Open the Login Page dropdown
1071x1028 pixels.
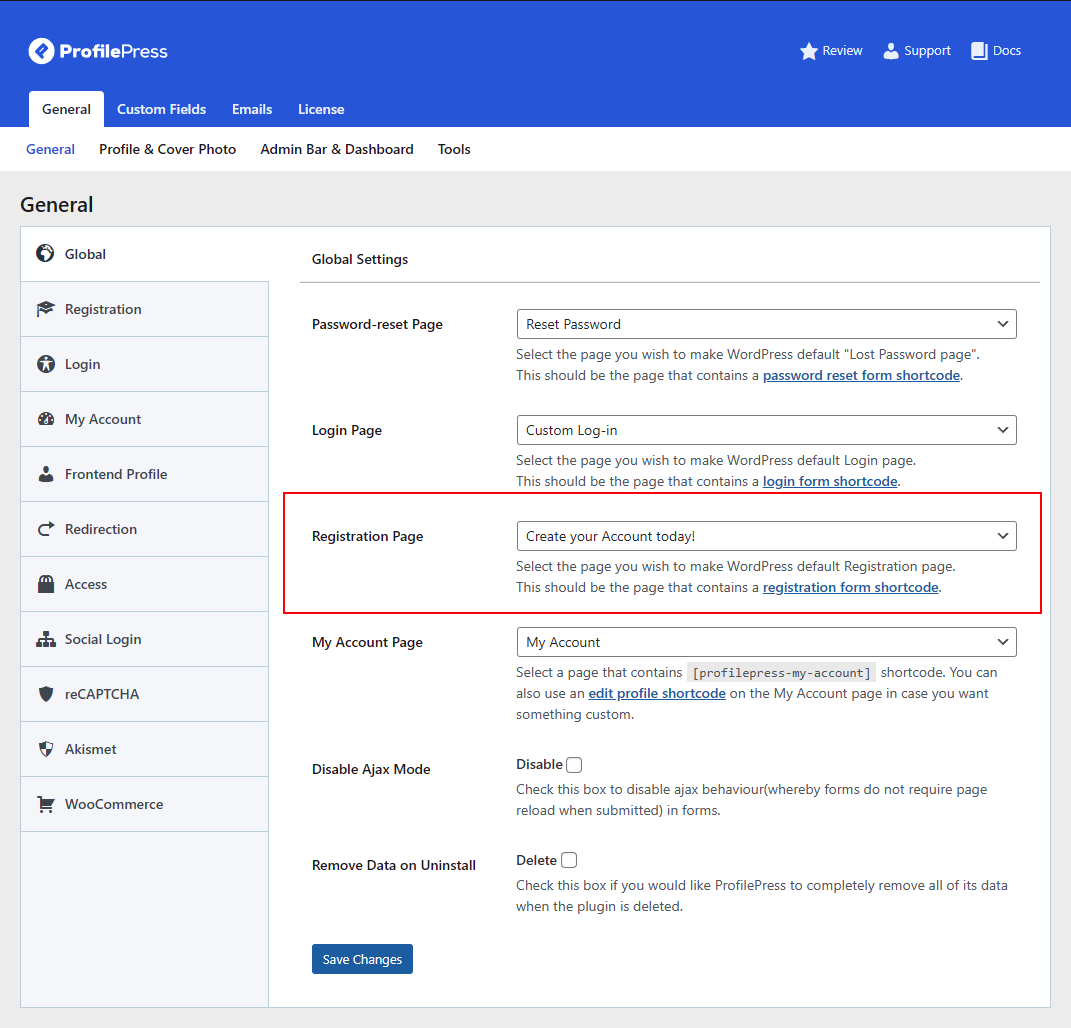[766, 430]
